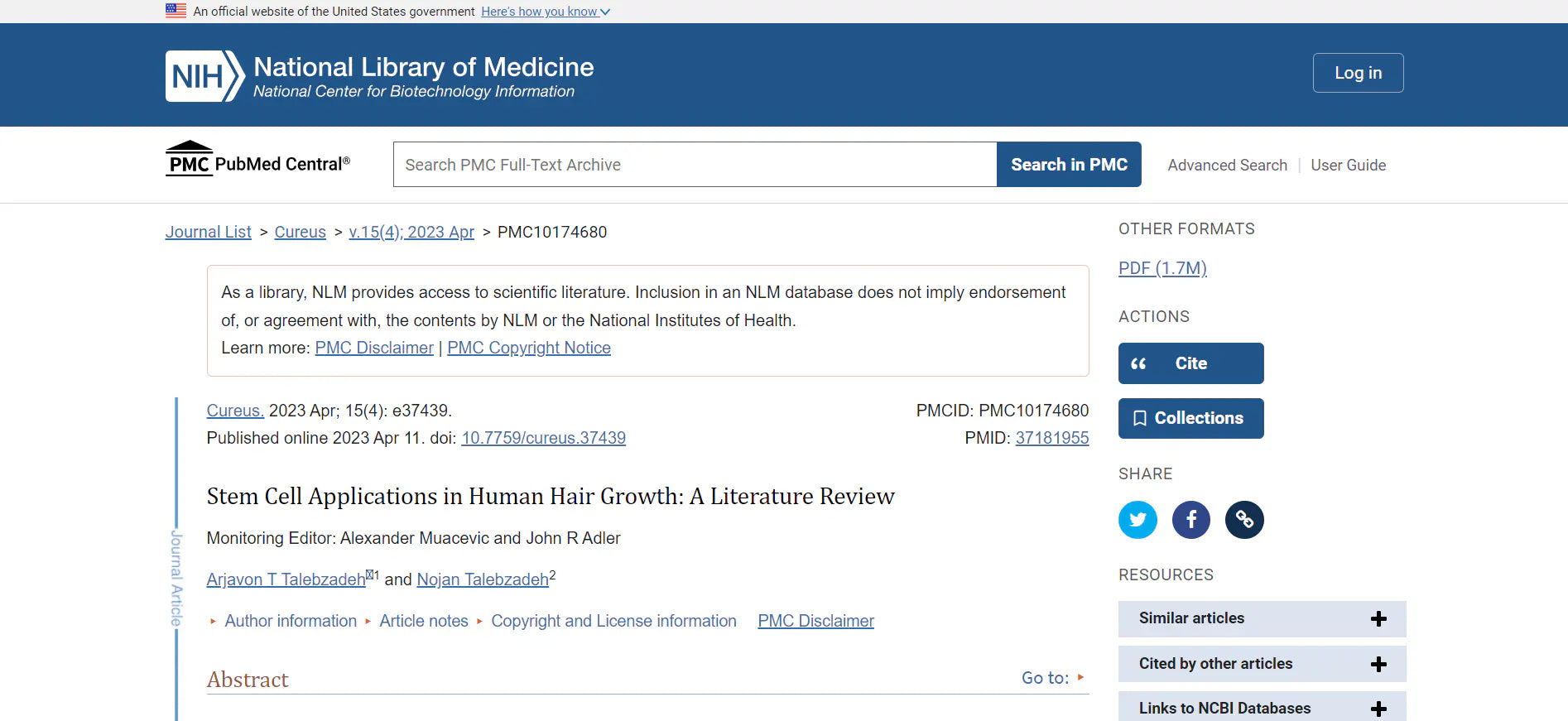The height and width of the screenshot is (721, 1568).
Task: Click plus icon for Links to NCBI Databases
Action: (x=1378, y=709)
